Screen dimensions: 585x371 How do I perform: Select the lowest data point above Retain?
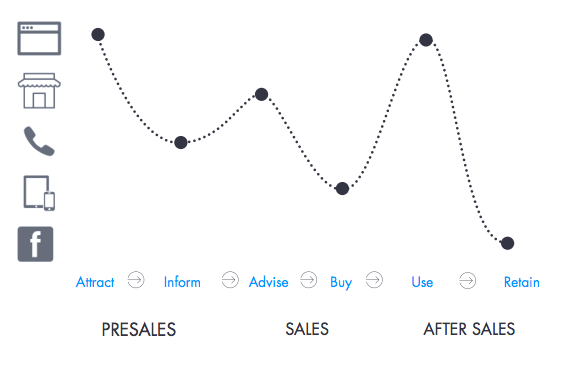click(x=507, y=243)
